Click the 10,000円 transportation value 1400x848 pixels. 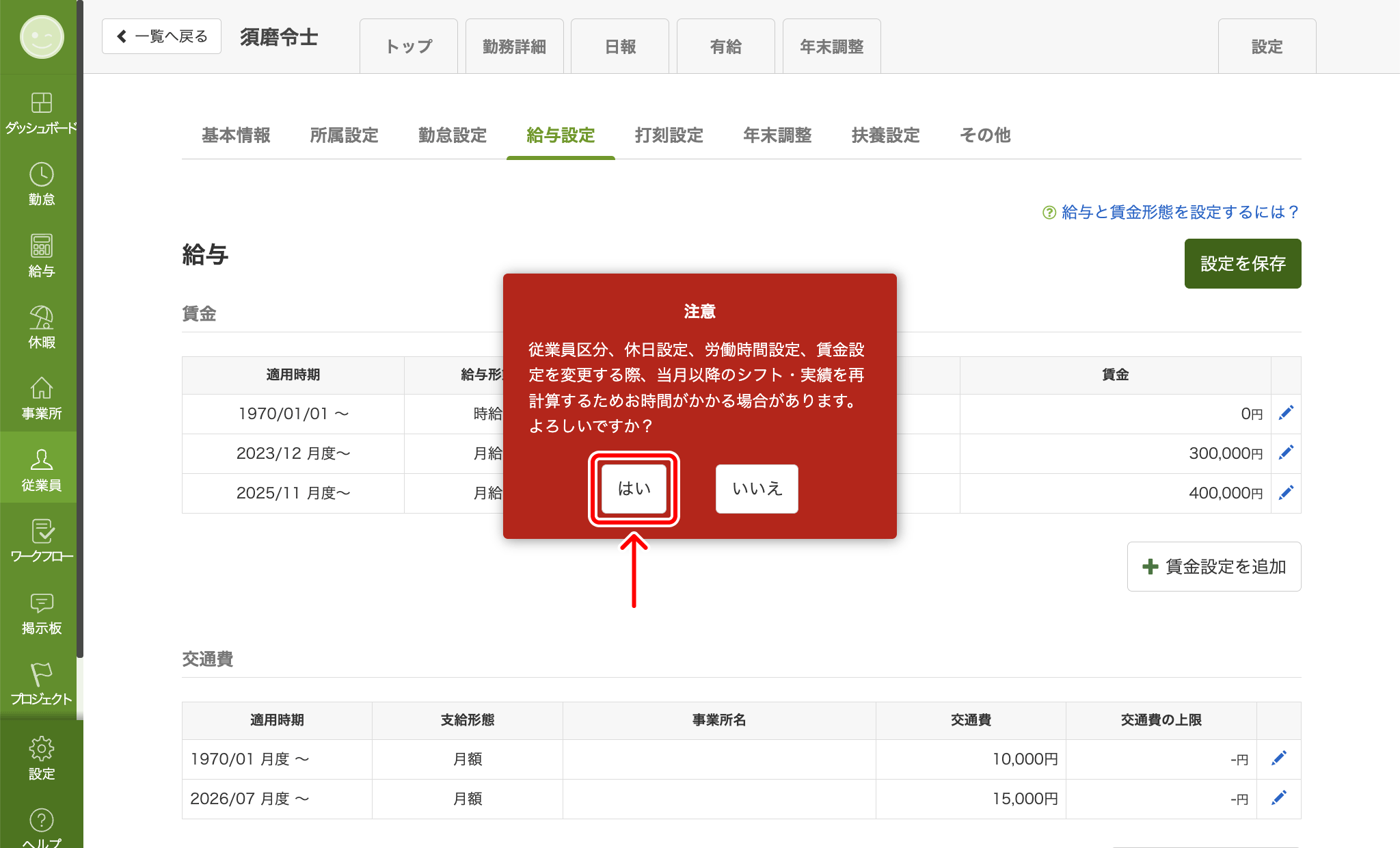point(1025,759)
